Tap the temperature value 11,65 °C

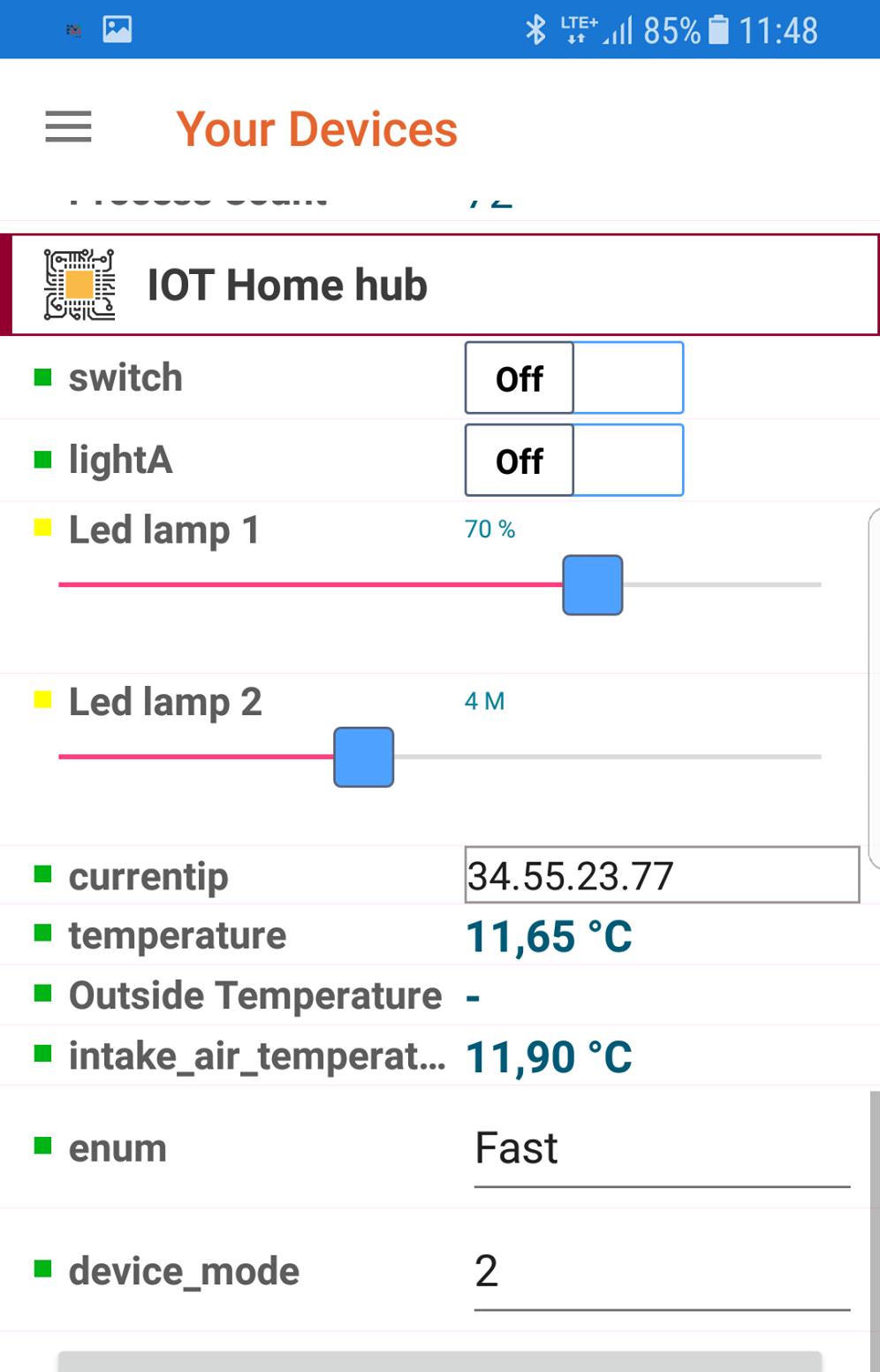pos(549,937)
